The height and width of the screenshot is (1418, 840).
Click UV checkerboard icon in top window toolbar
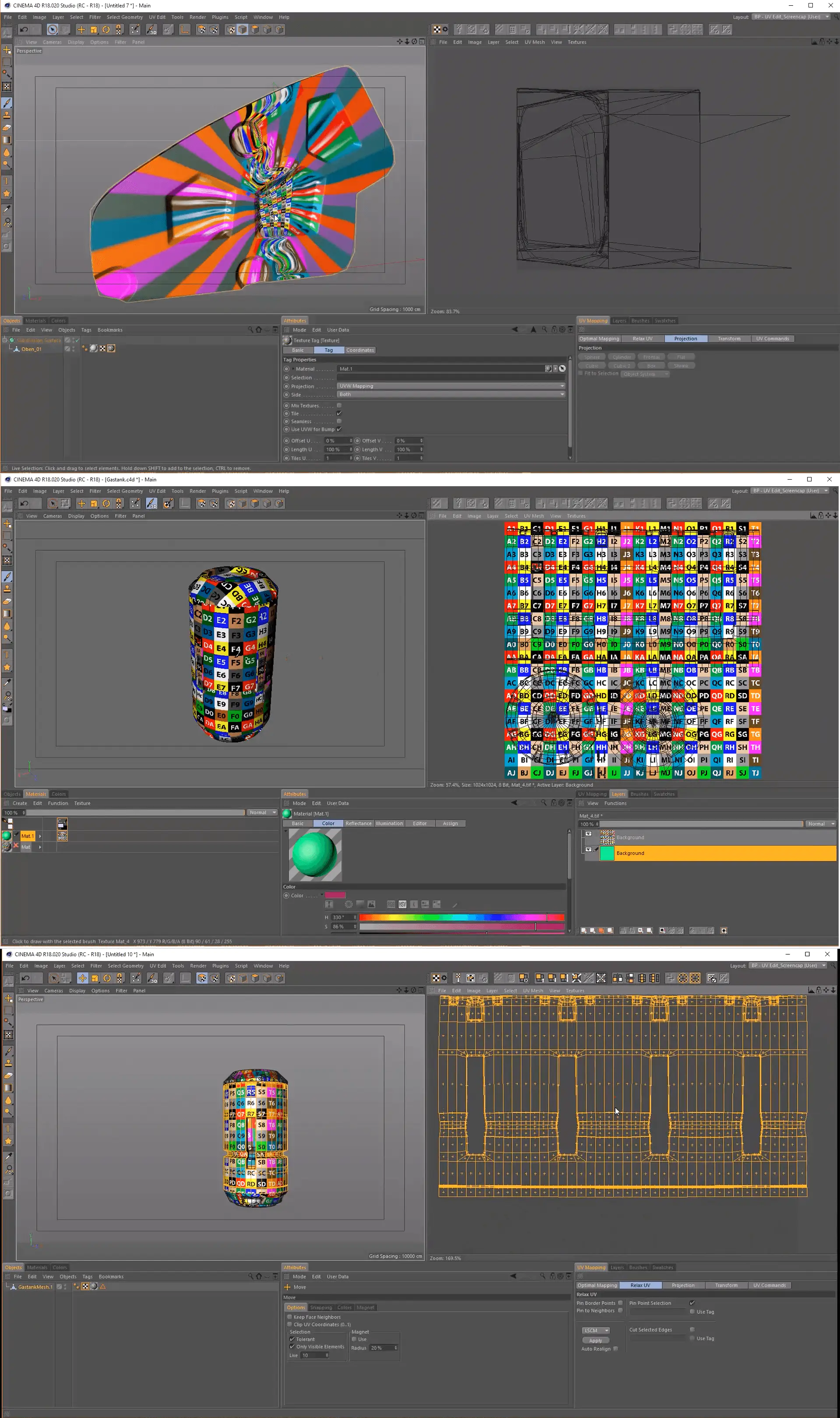[436, 29]
